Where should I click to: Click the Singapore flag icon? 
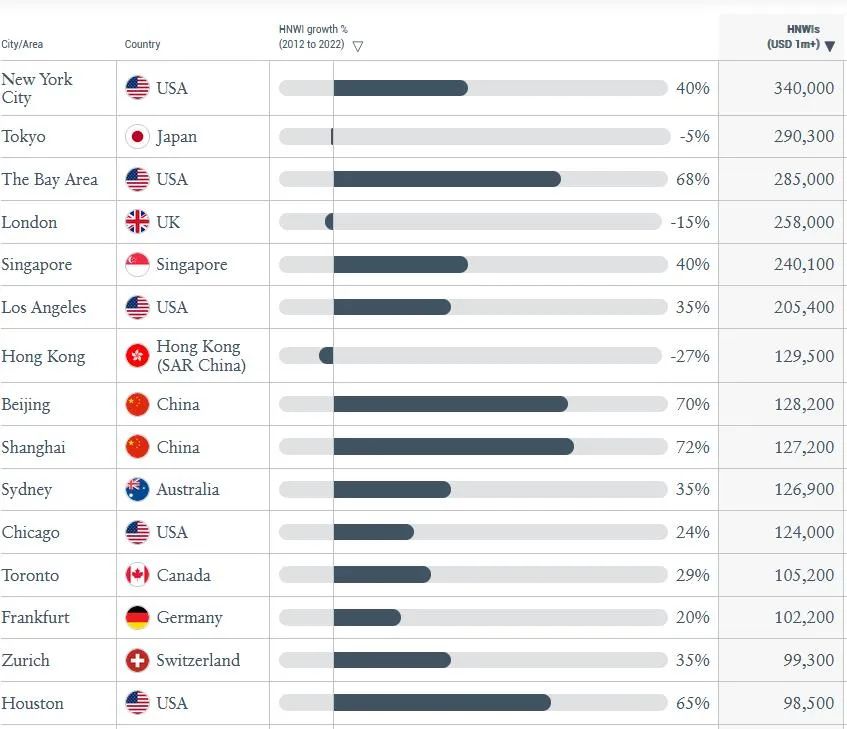pyautogui.click(x=137, y=265)
